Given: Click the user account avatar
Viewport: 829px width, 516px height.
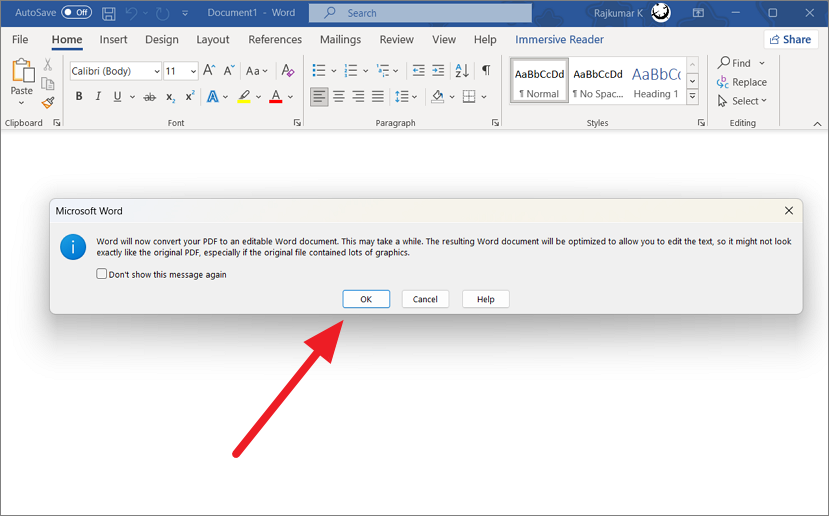Looking at the screenshot, I should pyautogui.click(x=661, y=13).
